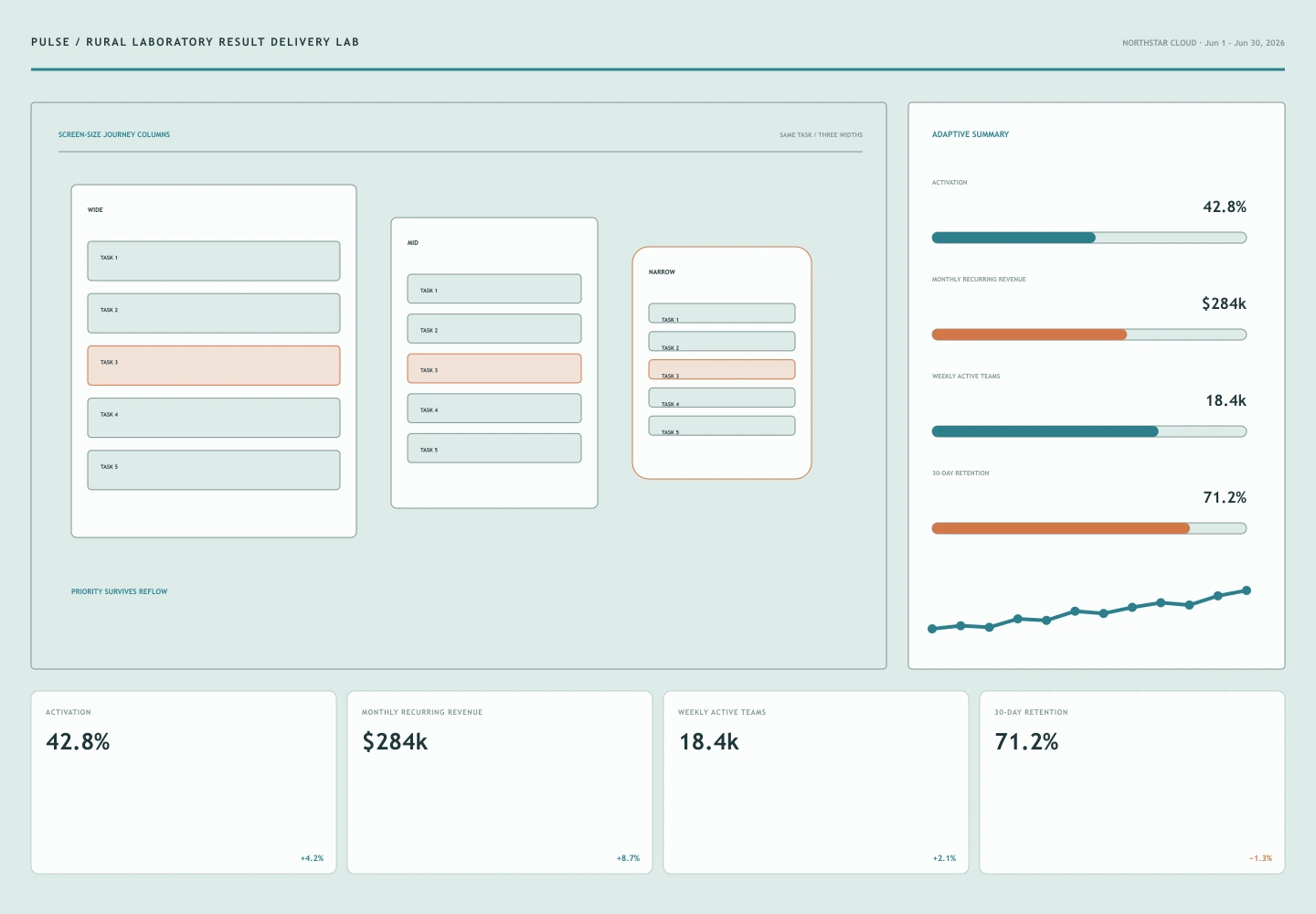The image size is (1316, 914).
Task: Click the Pulse / Rural Laboratory page title
Action: click(x=195, y=42)
